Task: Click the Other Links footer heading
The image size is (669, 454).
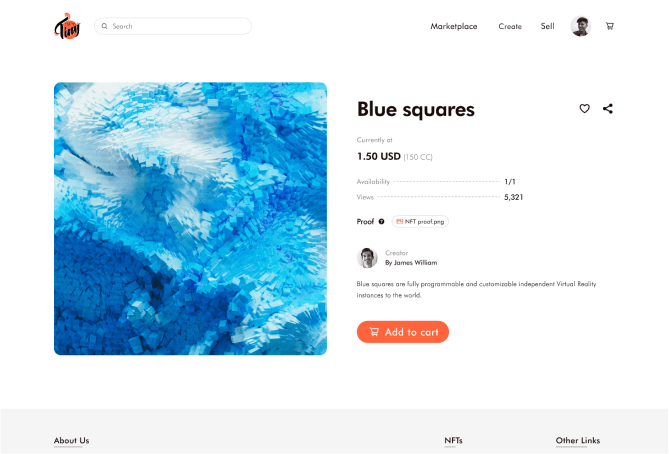Action: click(578, 440)
